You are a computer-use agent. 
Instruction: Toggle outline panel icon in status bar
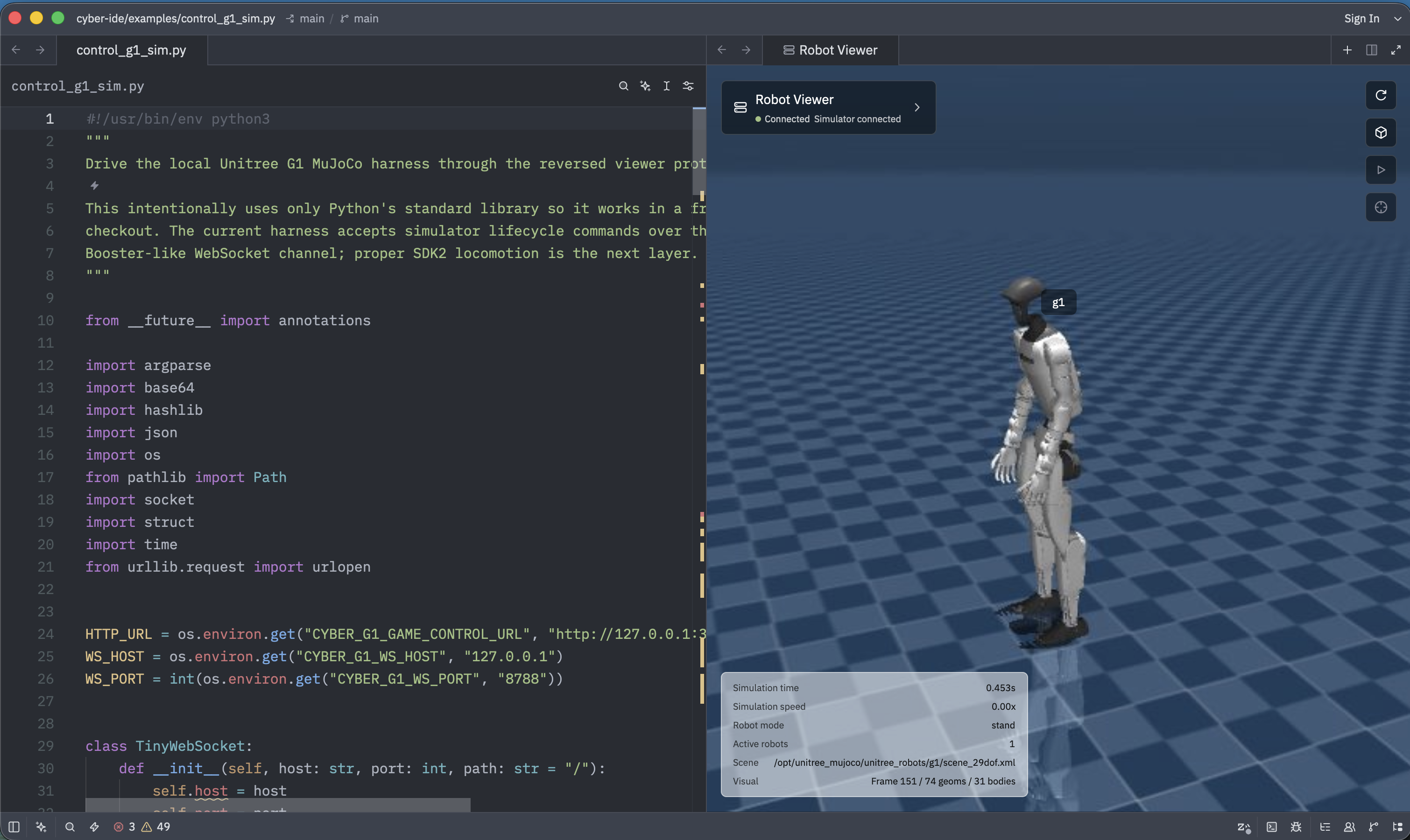[1325, 826]
